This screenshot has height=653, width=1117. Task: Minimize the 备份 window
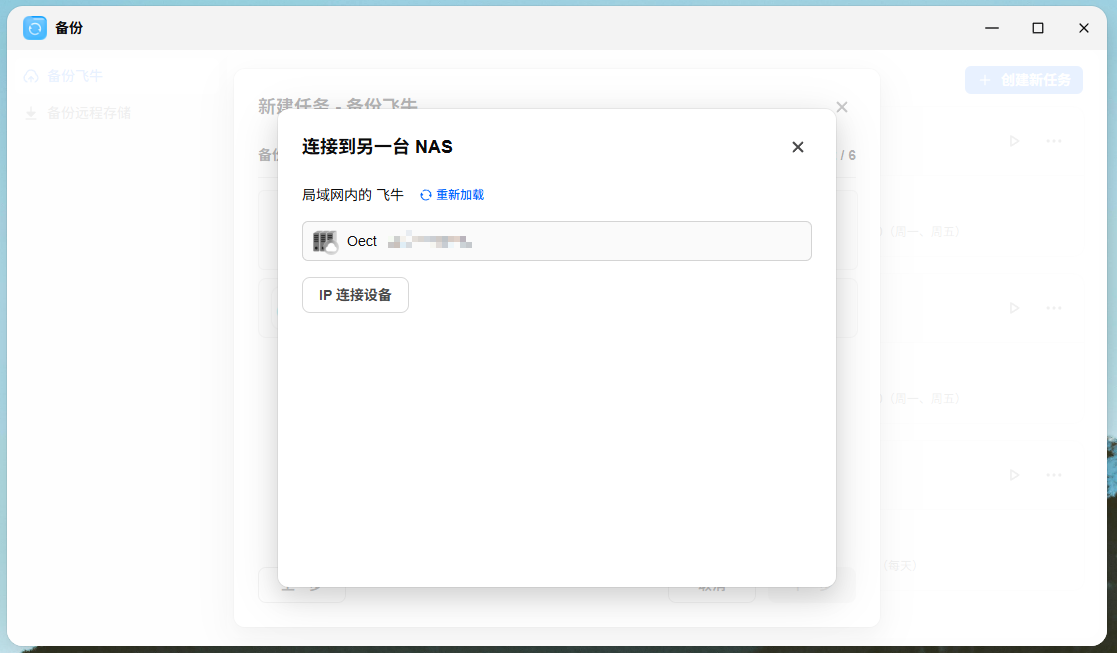[992, 28]
